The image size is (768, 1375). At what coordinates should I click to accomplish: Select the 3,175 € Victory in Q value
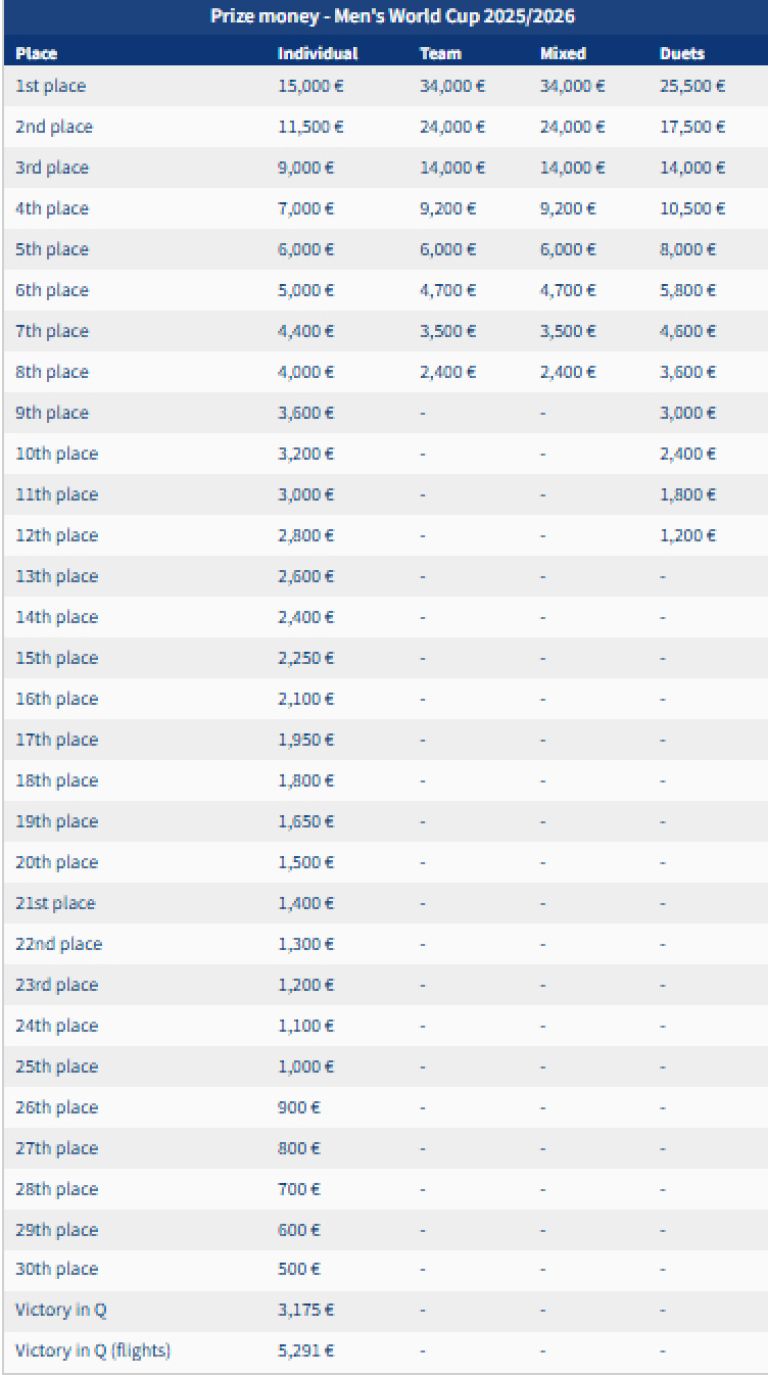[306, 1310]
